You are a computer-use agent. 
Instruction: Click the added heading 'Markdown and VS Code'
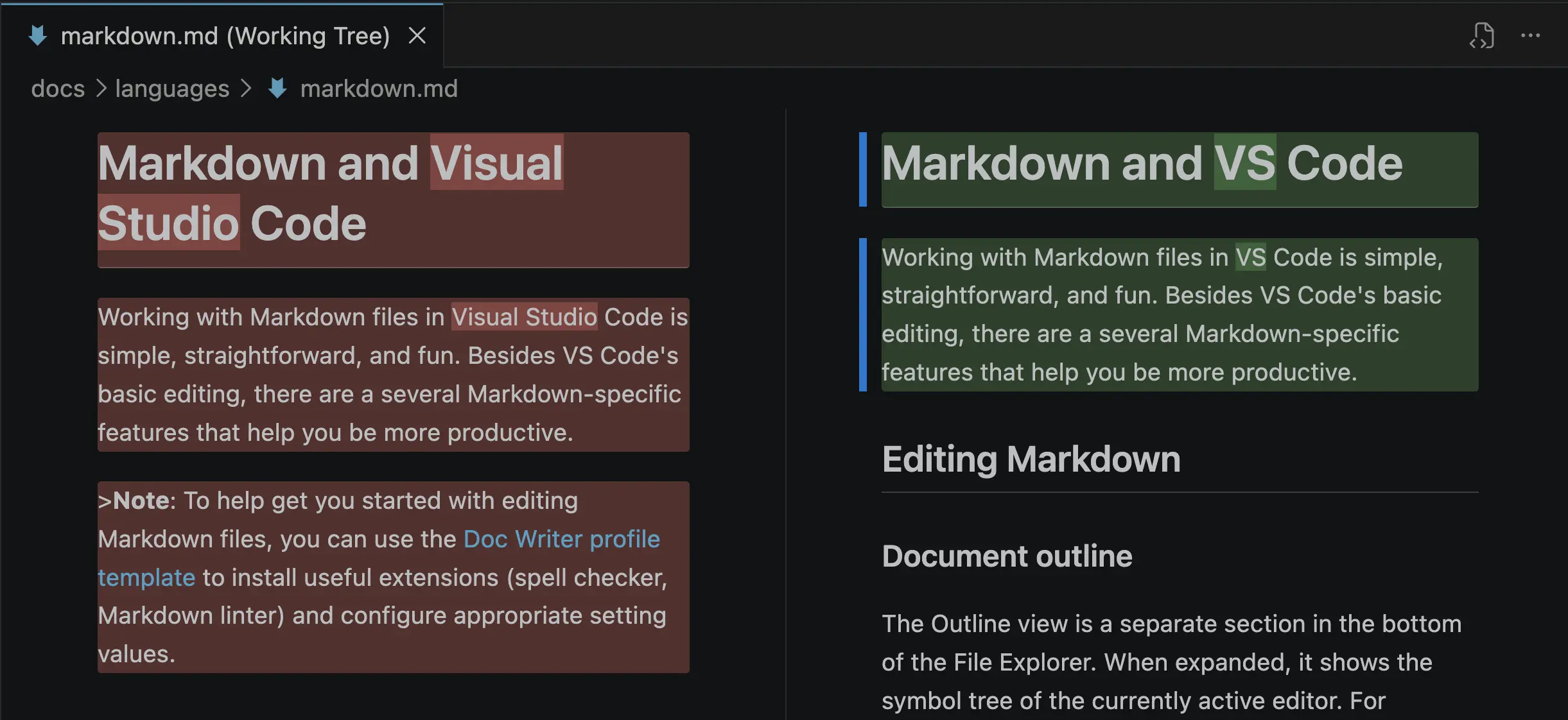(x=1180, y=170)
